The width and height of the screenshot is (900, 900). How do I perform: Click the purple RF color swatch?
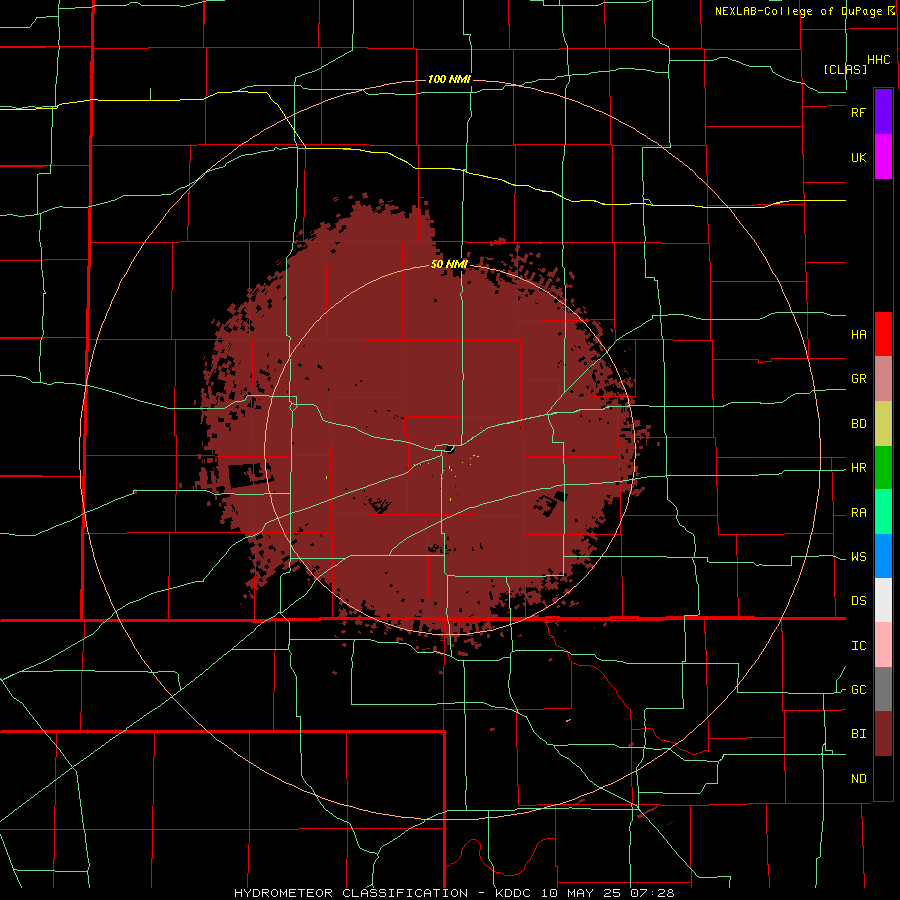(x=883, y=112)
